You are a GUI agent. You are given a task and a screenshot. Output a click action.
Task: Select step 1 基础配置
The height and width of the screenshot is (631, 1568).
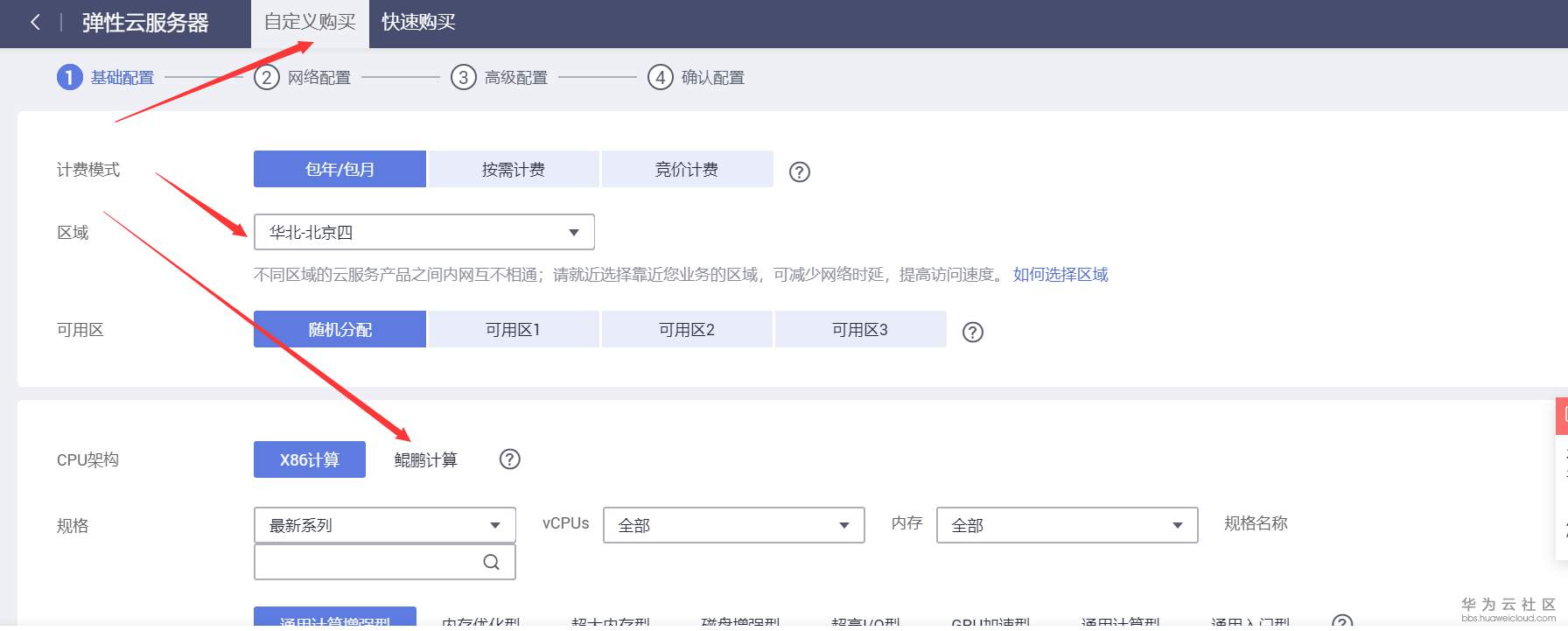(106, 78)
